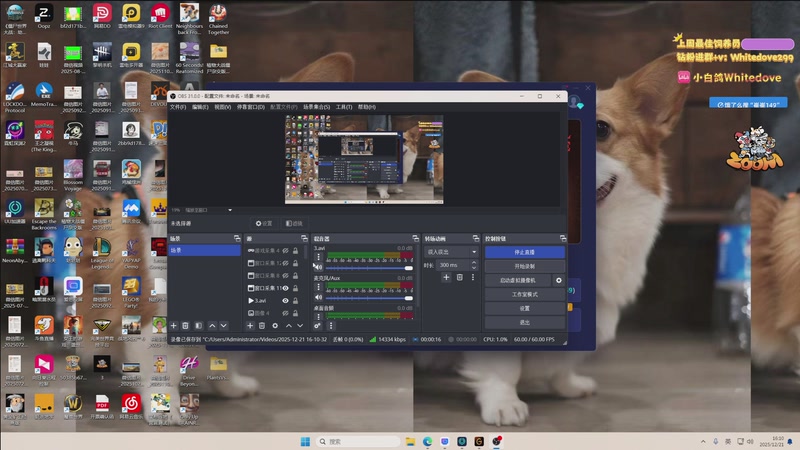Viewport: 800px width, 450px height.
Task: Move scene up with the Scenes up arrow
Action: click(x=212, y=326)
